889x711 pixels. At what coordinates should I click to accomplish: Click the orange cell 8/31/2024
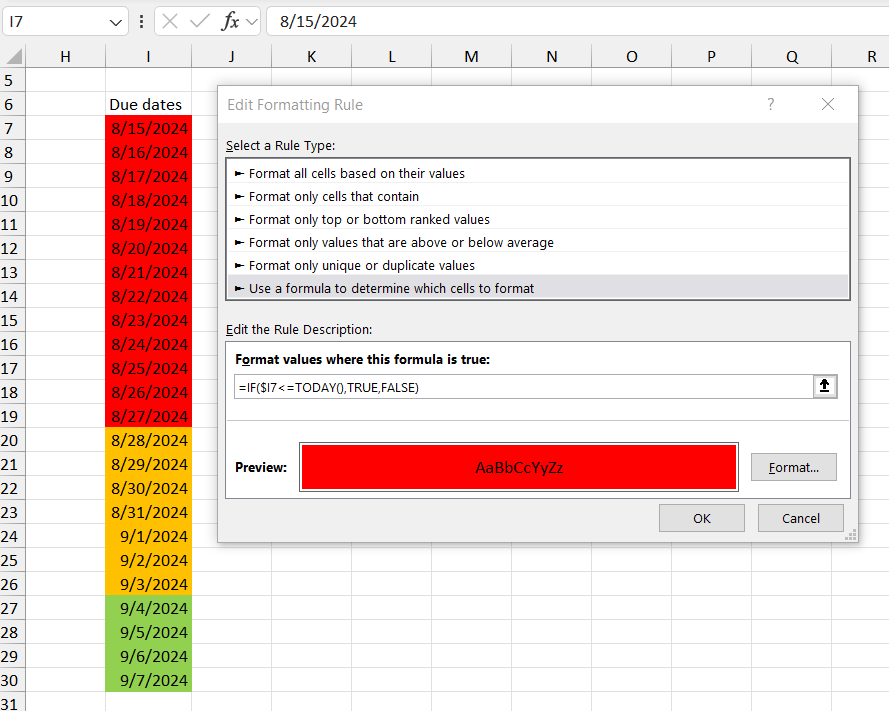tap(149, 512)
